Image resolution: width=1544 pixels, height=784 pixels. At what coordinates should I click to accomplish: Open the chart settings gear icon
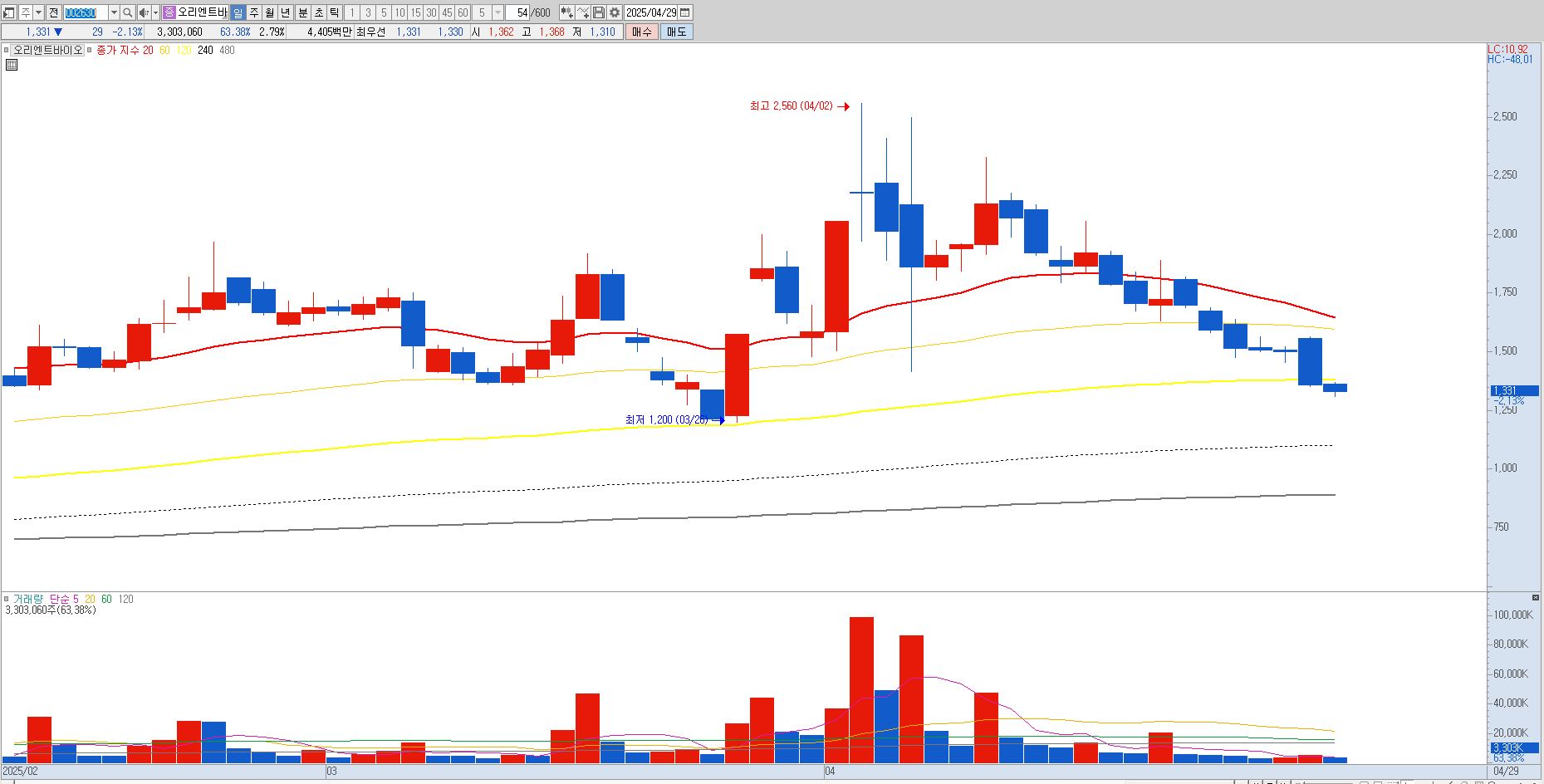tap(615, 12)
